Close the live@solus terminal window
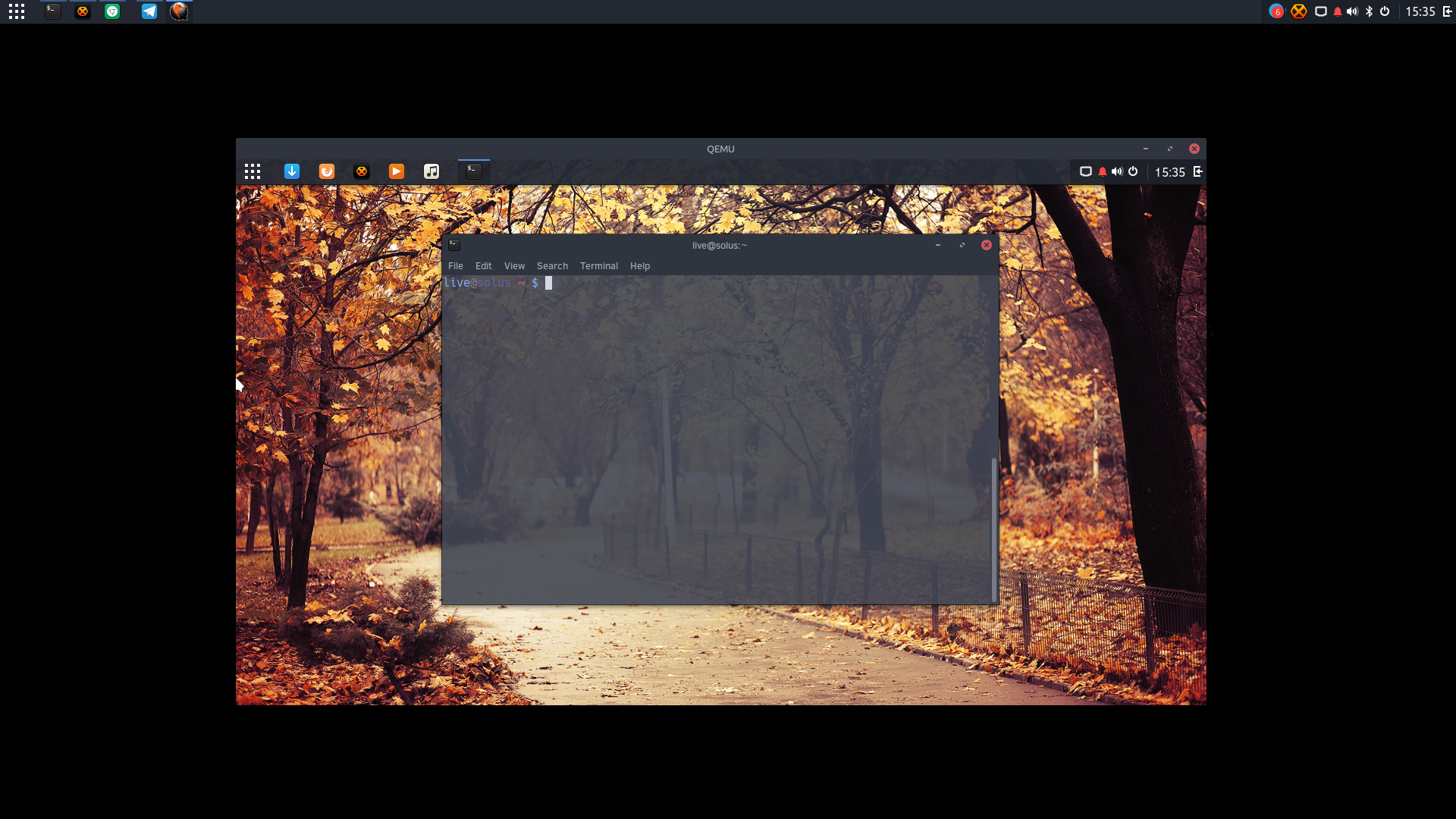 tap(987, 245)
